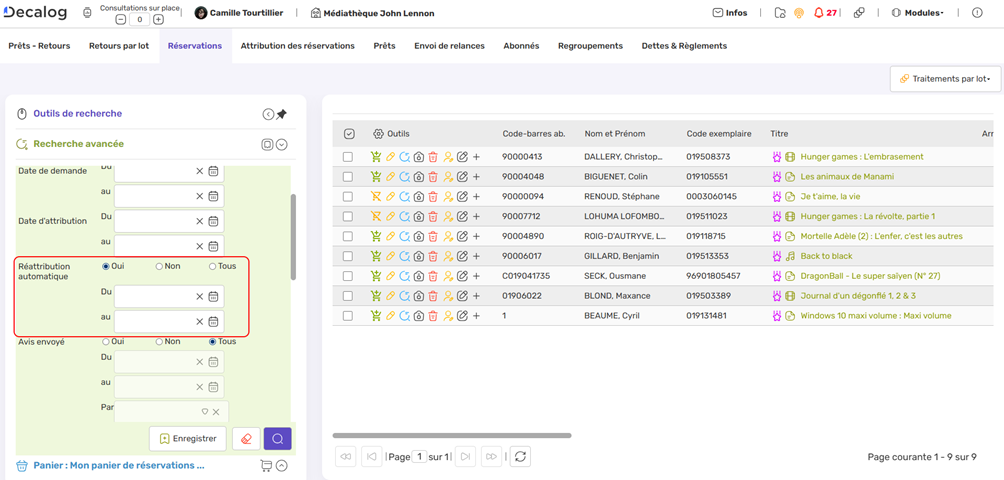Viewport: 1004px width, 480px height.
Task: Switch to the Abonnés tab
Action: (x=521, y=46)
